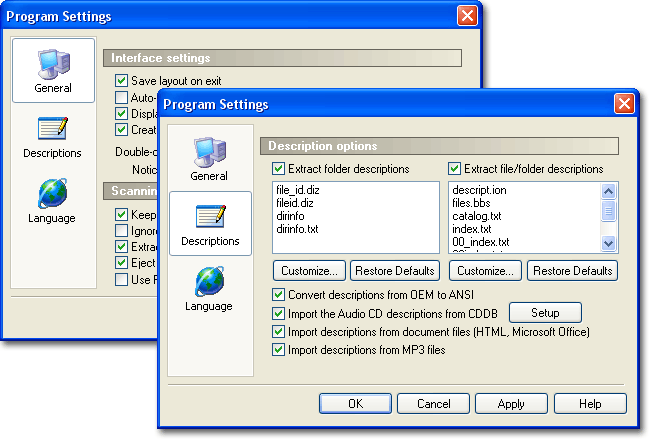Screen dimensions: 652x444
Task: Disable Convert descriptions from OEM to ANSI
Action: tap(279, 296)
